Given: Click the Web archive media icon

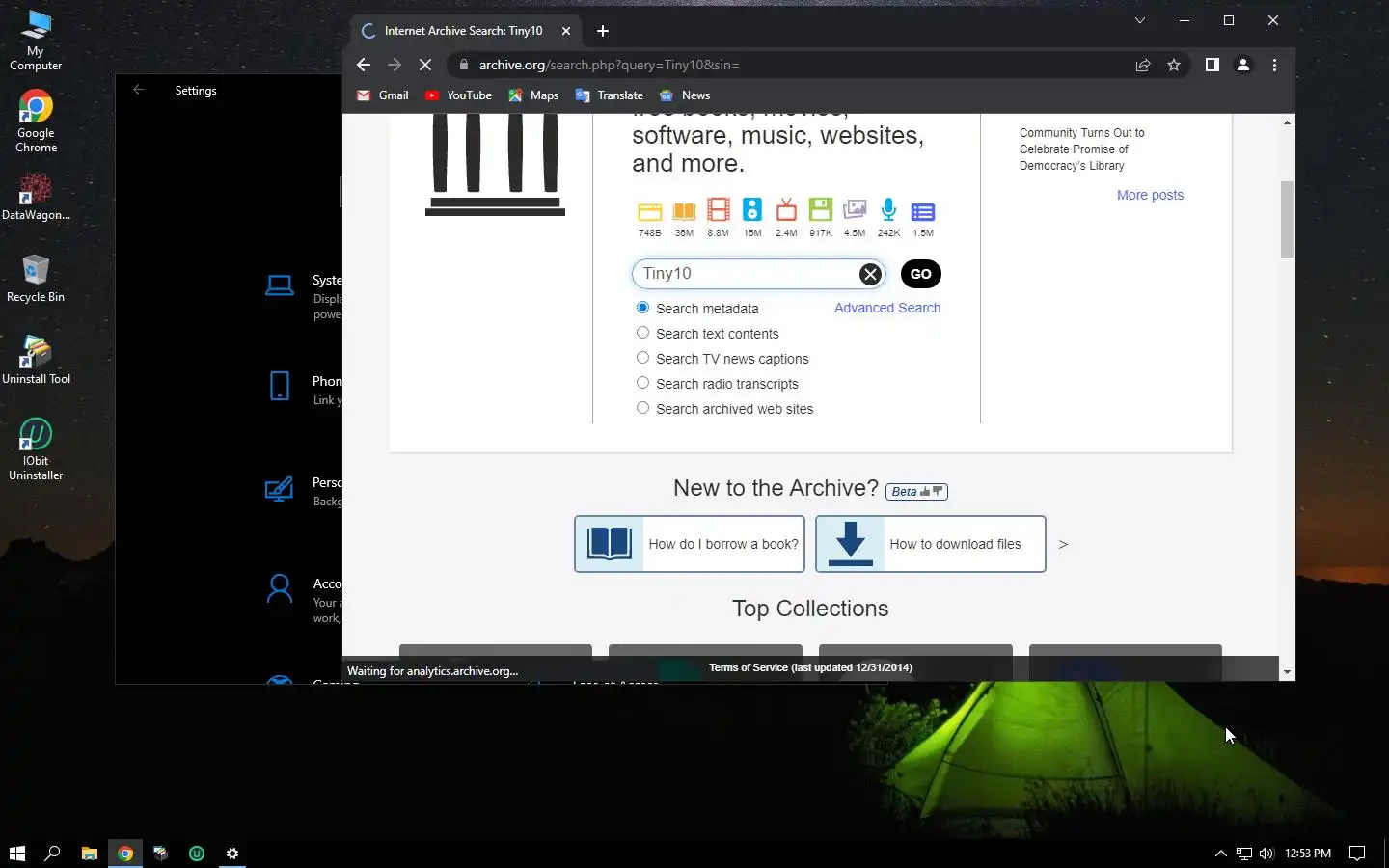Looking at the screenshot, I should tap(650, 211).
